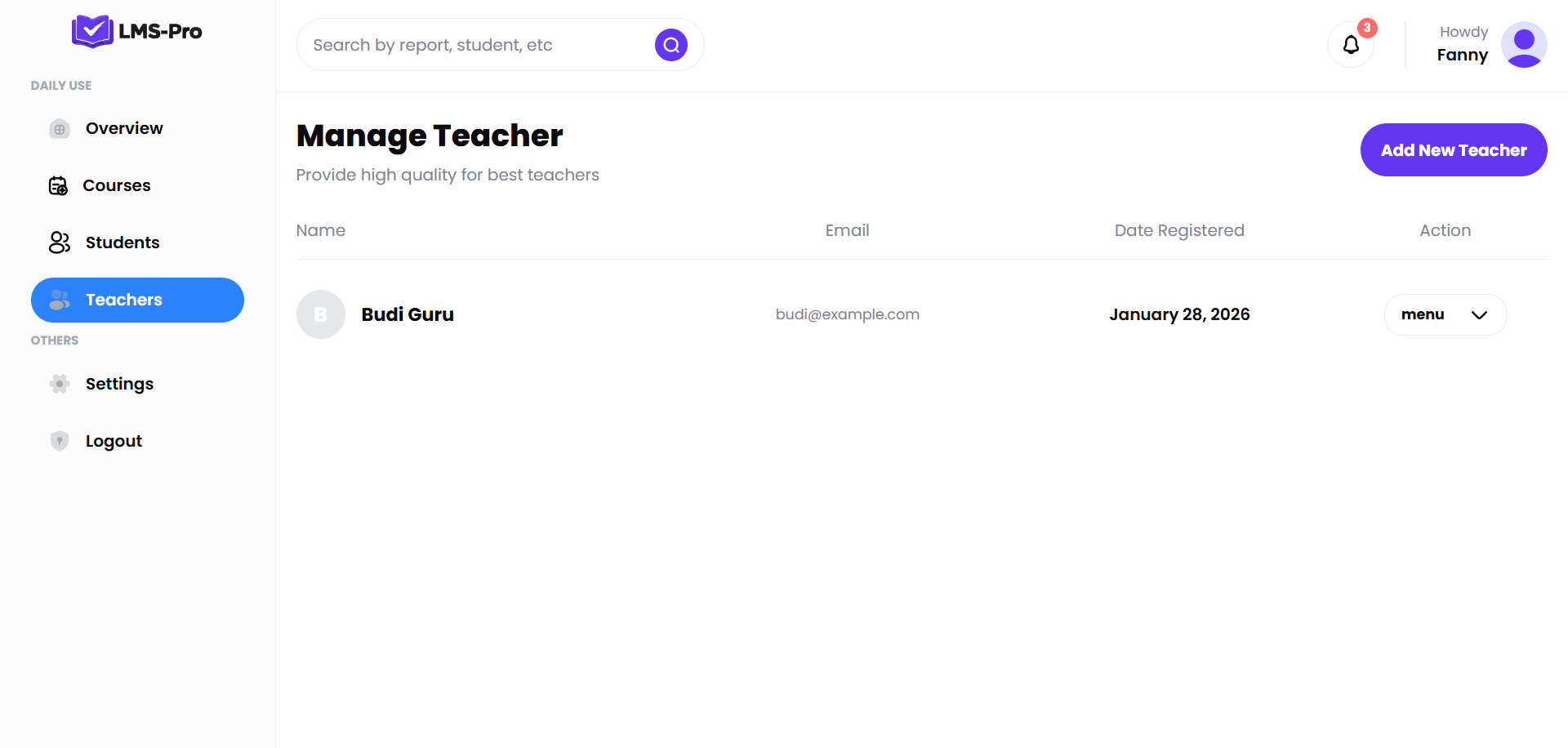
Task: Go to Courses page
Action: (137, 185)
